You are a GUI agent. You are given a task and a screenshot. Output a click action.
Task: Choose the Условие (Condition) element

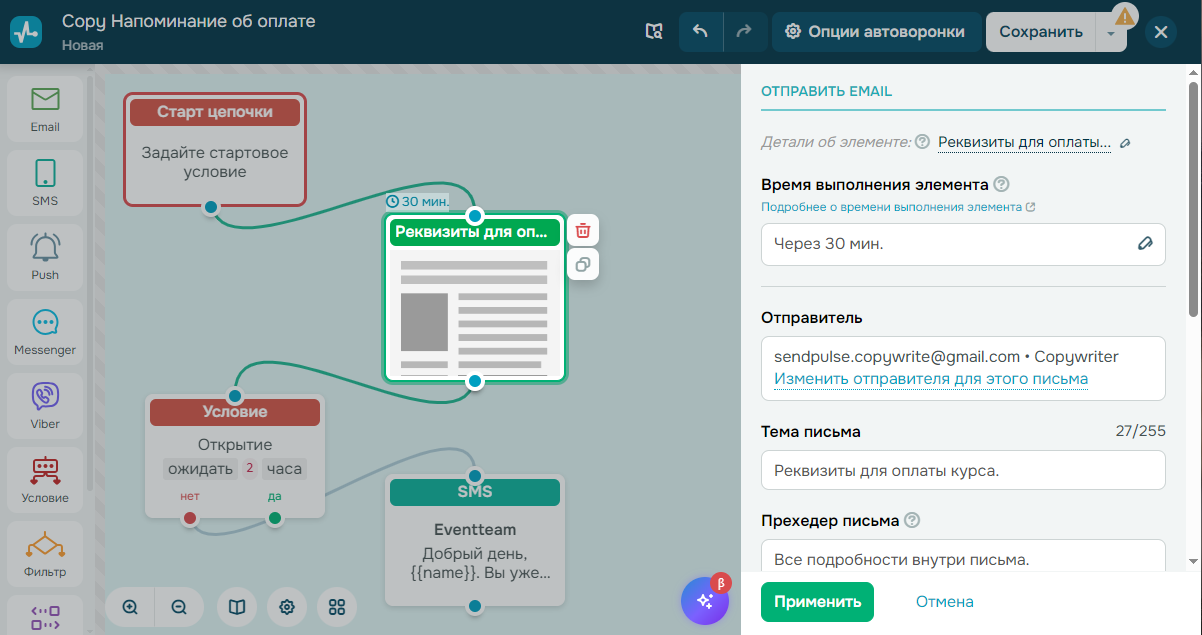(44, 479)
